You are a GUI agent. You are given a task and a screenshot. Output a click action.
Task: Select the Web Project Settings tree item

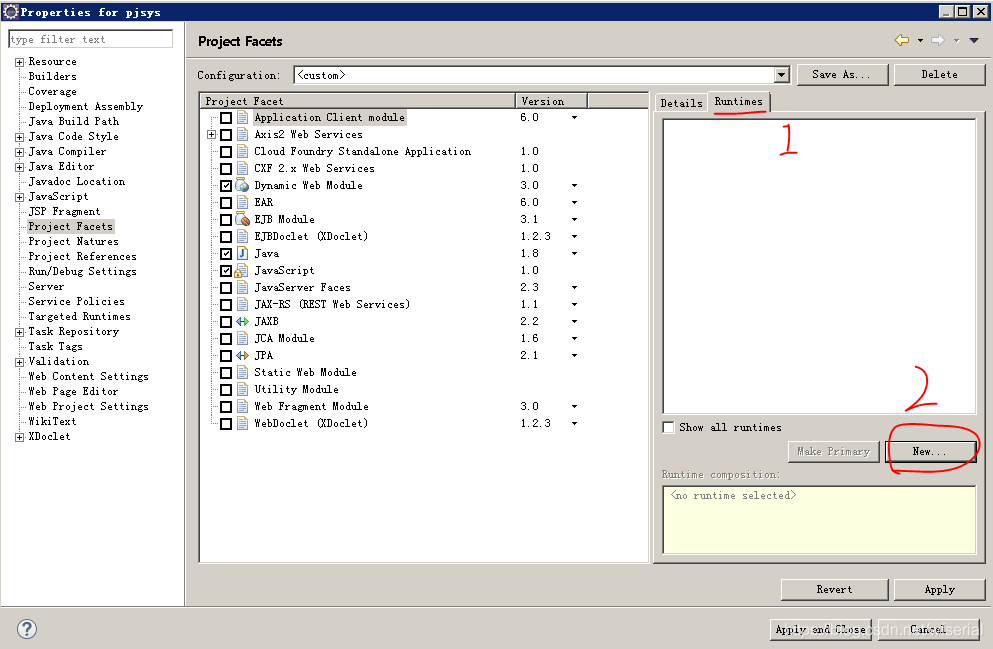point(88,406)
